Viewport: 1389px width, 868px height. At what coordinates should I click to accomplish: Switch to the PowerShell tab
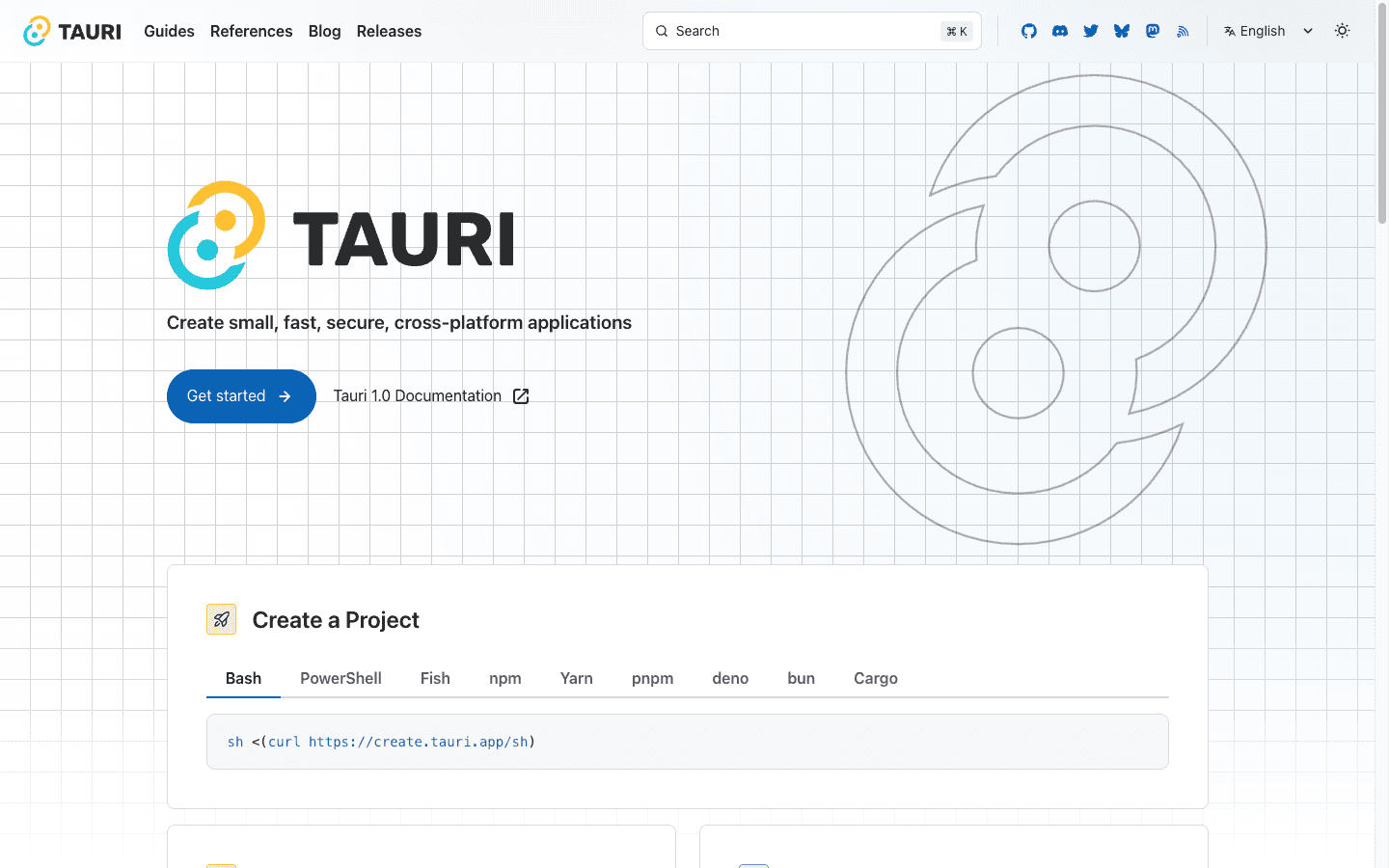pos(340,678)
